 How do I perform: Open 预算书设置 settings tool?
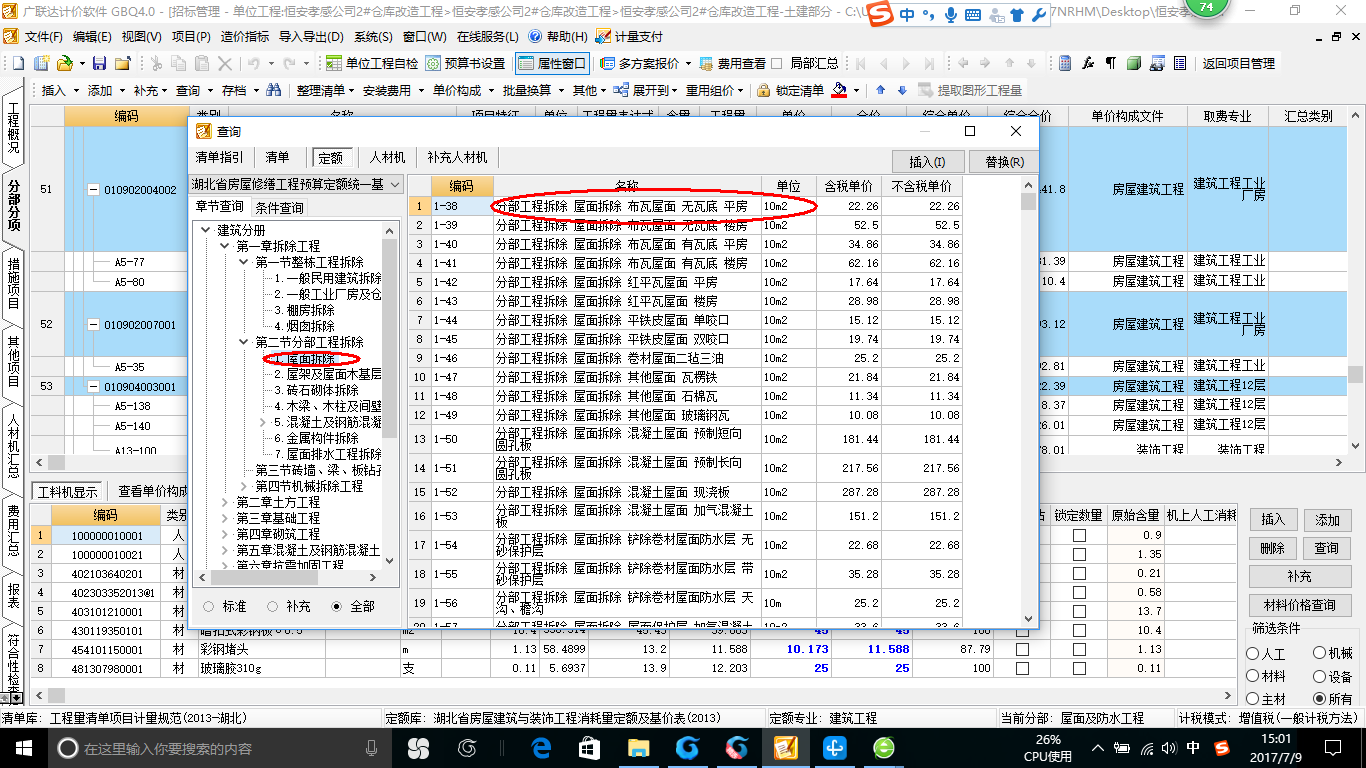465,63
